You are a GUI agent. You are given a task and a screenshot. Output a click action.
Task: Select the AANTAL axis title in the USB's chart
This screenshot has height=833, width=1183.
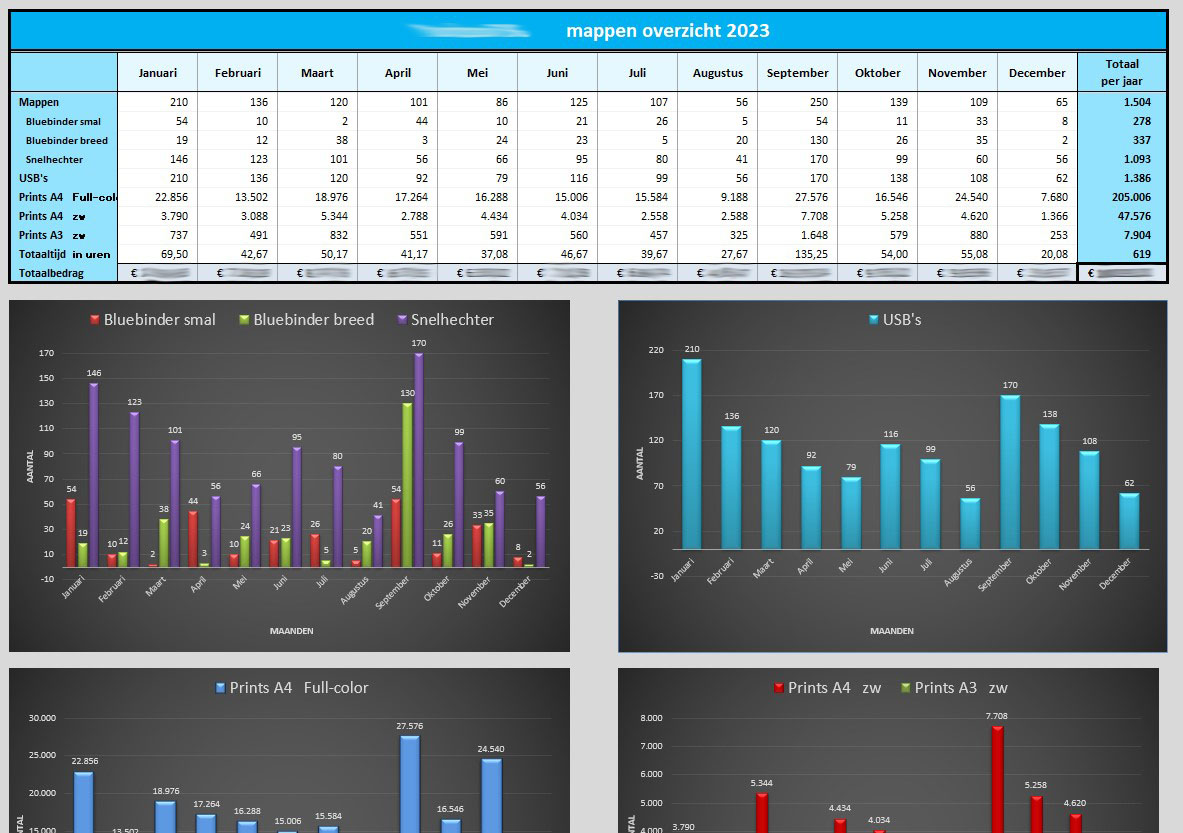pyautogui.click(x=640, y=463)
